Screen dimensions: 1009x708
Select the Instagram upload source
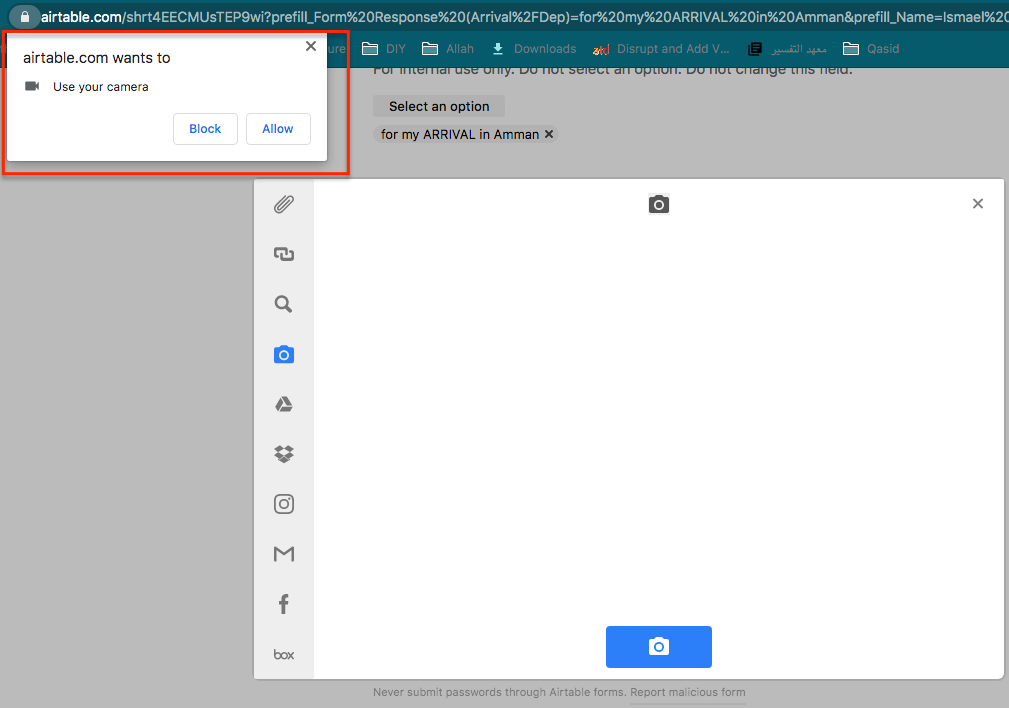[x=284, y=504]
